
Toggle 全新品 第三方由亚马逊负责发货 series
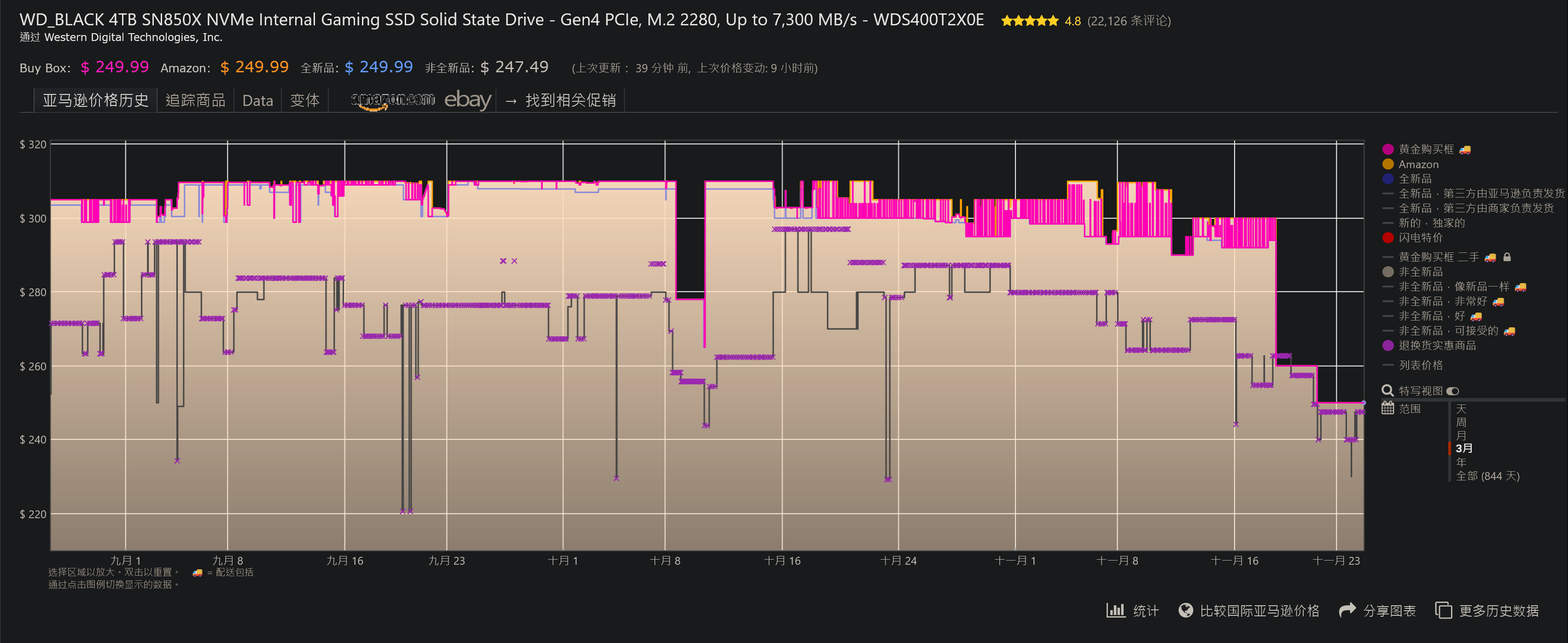pyautogui.click(x=1473, y=193)
